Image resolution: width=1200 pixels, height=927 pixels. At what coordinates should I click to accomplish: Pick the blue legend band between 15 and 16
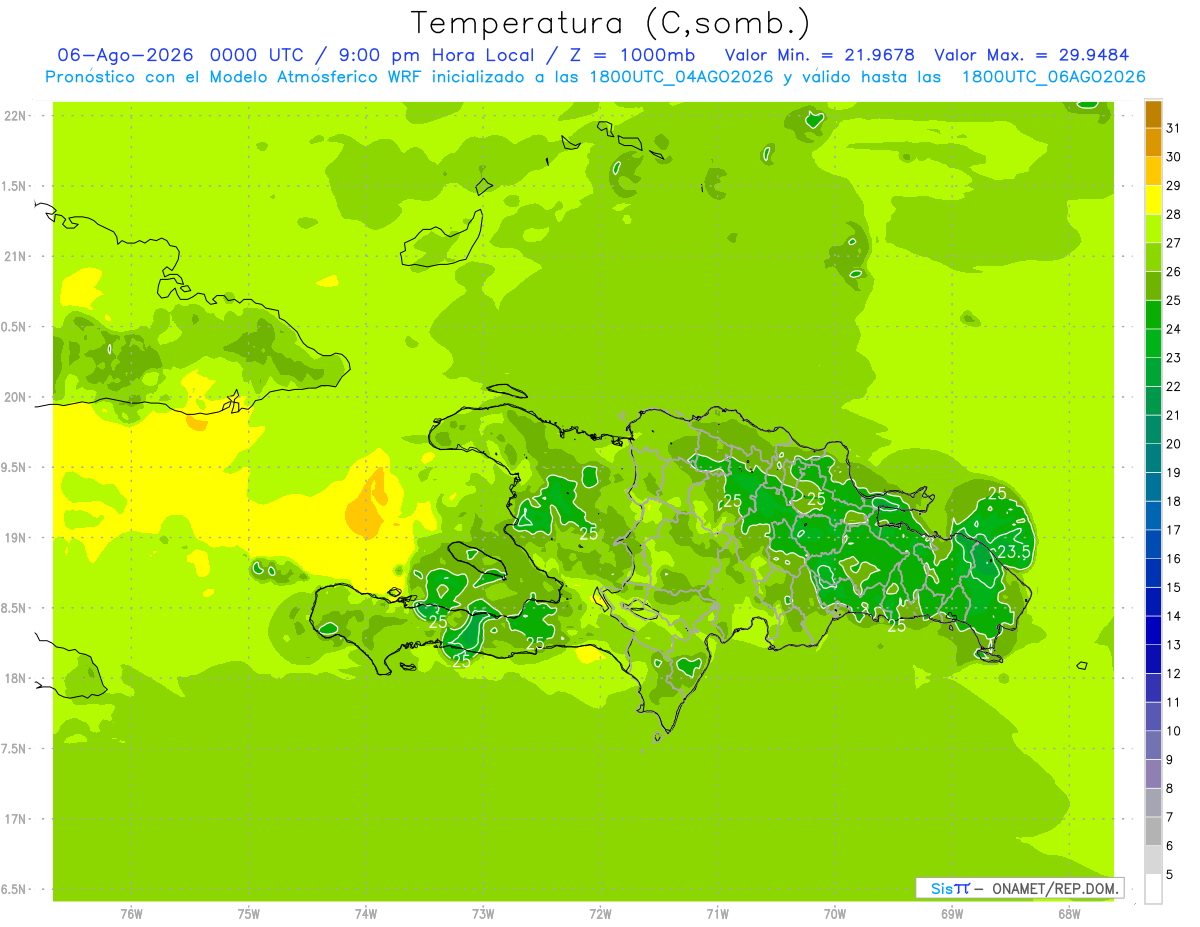click(x=1153, y=573)
